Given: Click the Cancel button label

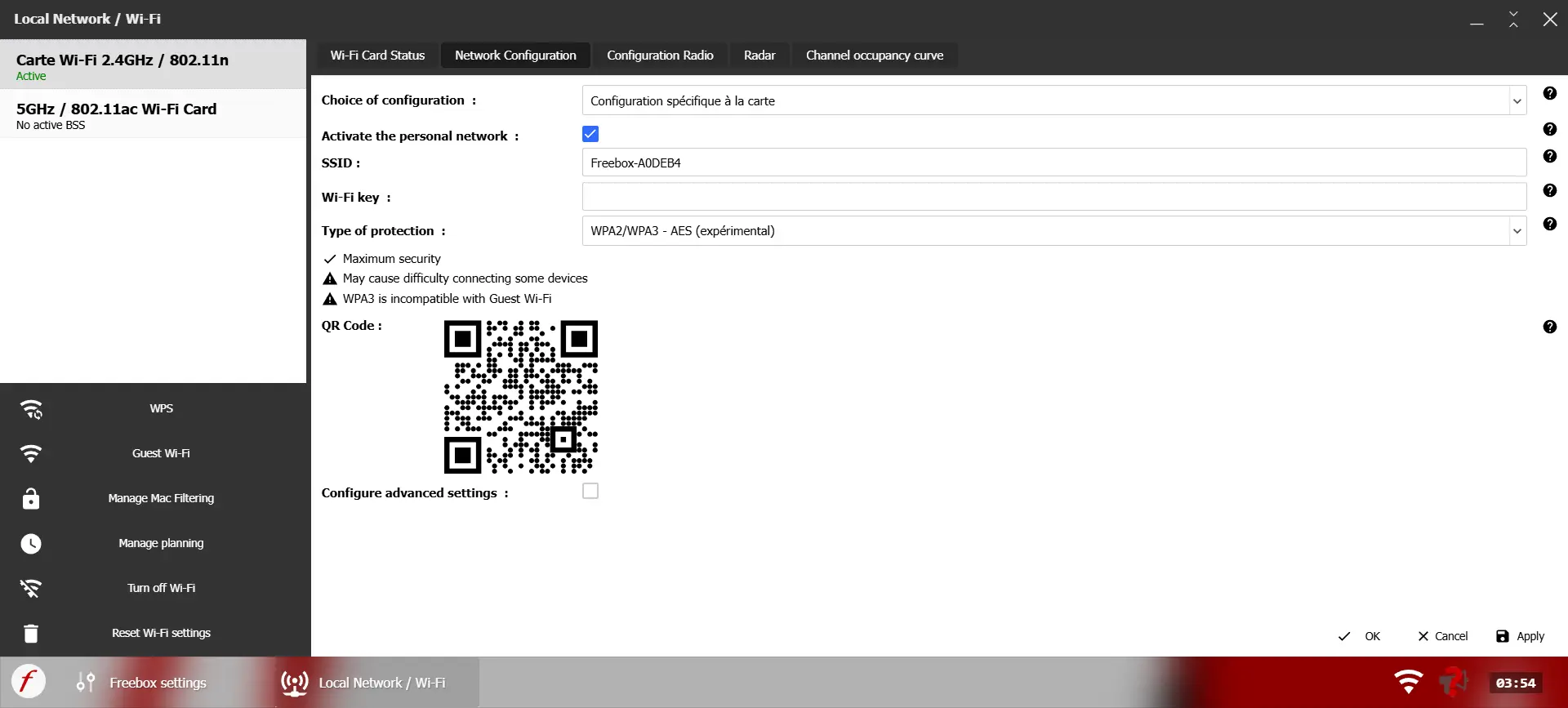Looking at the screenshot, I should [1451, 636].
